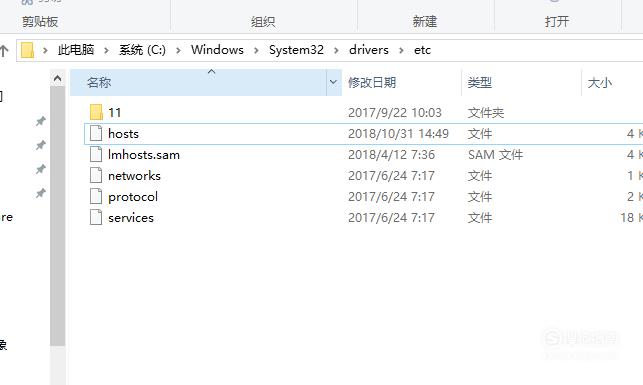Select the services file name
This screenshot has height=385, width=643.
(x=131, y=218)
